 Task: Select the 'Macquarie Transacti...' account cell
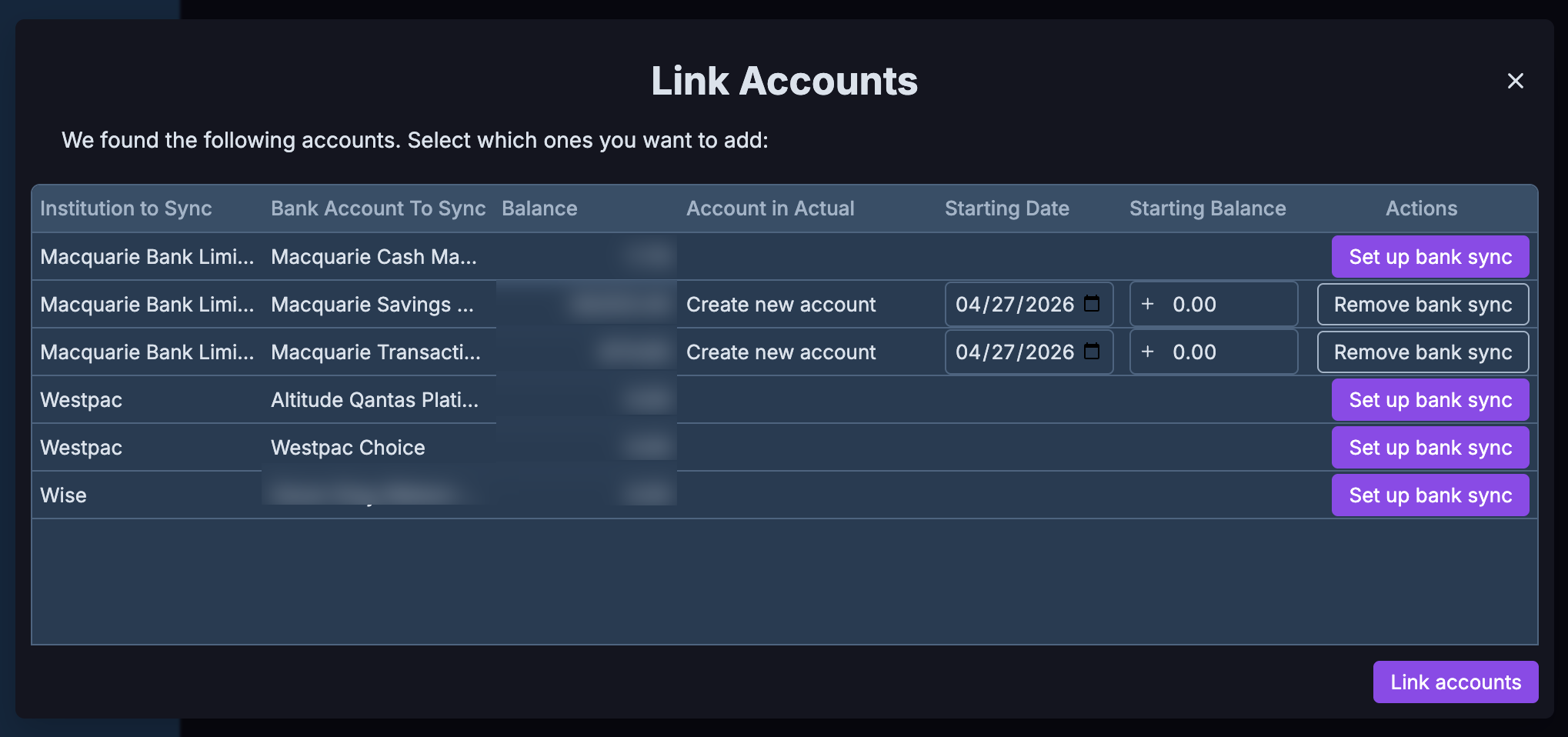pos(375,352)
